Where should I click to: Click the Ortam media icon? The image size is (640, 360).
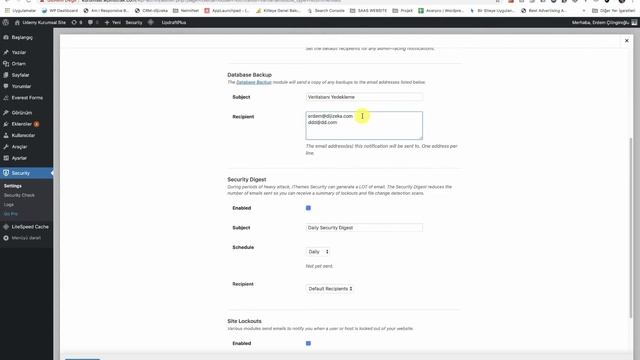pyautogui.click(x=6, y=64)
